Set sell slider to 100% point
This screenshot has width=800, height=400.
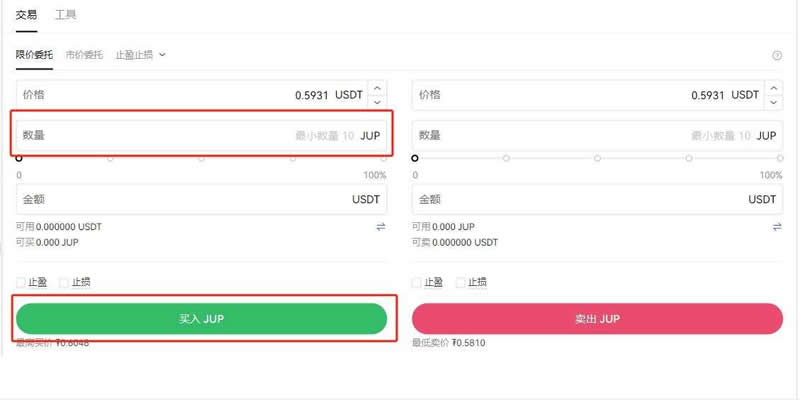[780, 159]
